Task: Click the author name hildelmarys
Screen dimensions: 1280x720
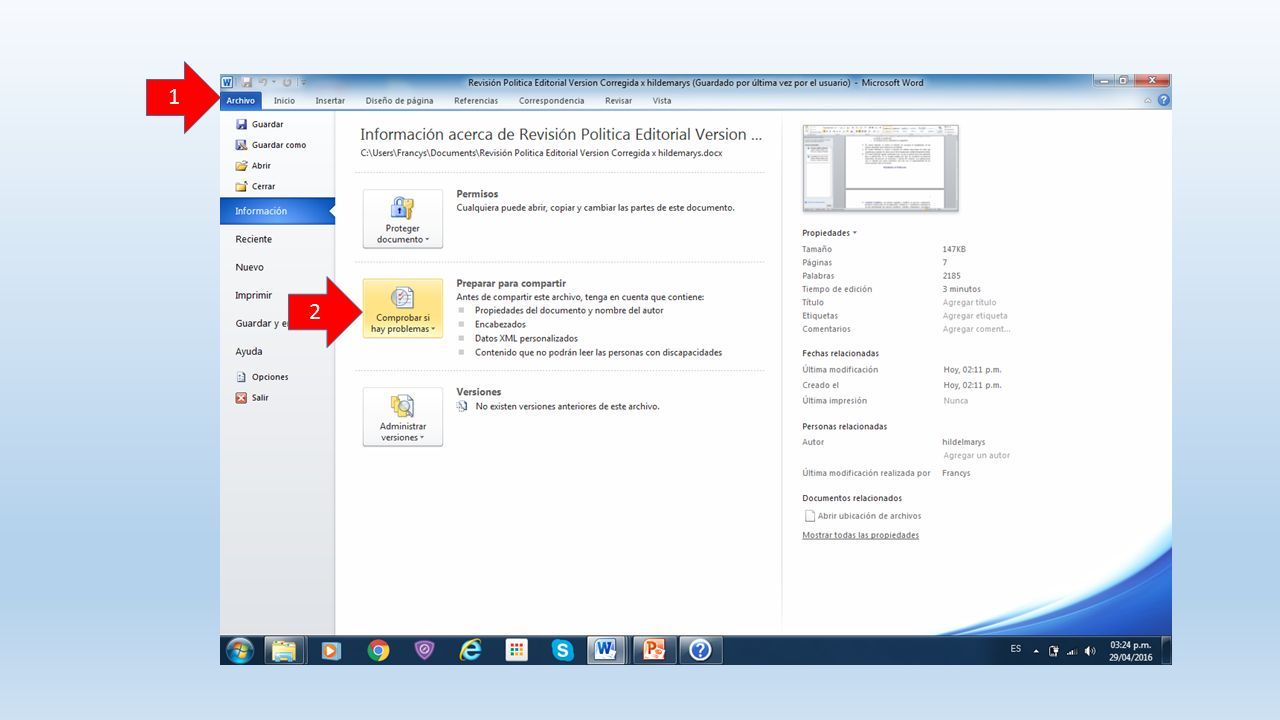Action: [x=963, y=441]
